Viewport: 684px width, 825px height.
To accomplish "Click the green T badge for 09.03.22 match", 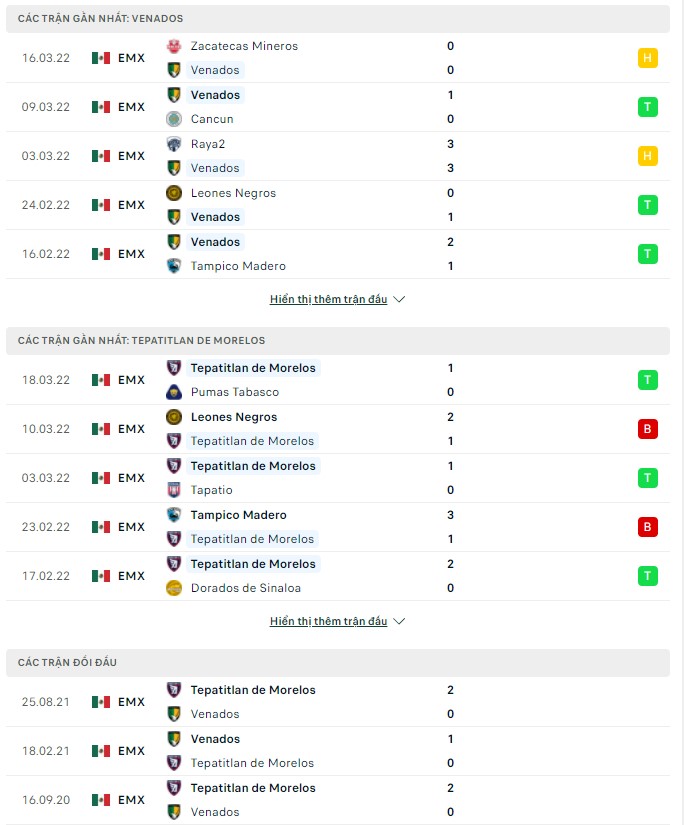I will 647,107.
